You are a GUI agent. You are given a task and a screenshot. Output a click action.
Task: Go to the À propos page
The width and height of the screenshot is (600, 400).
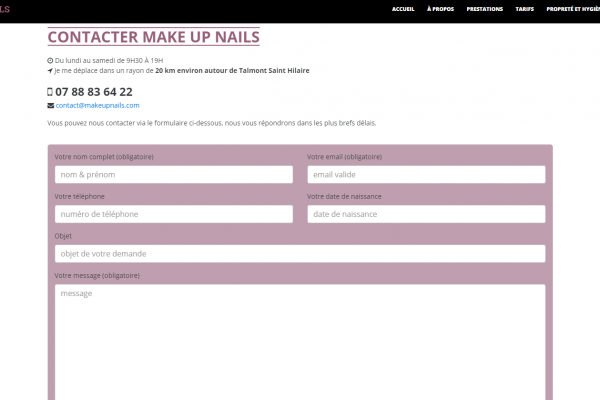pos(440,8)
